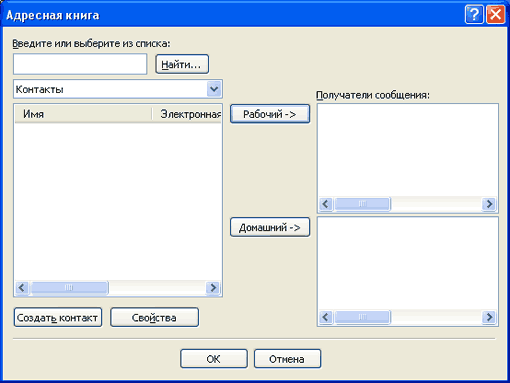Click the Домашний -> button
The height and width of the screenshot is (383, 510).
coord(270,227)
